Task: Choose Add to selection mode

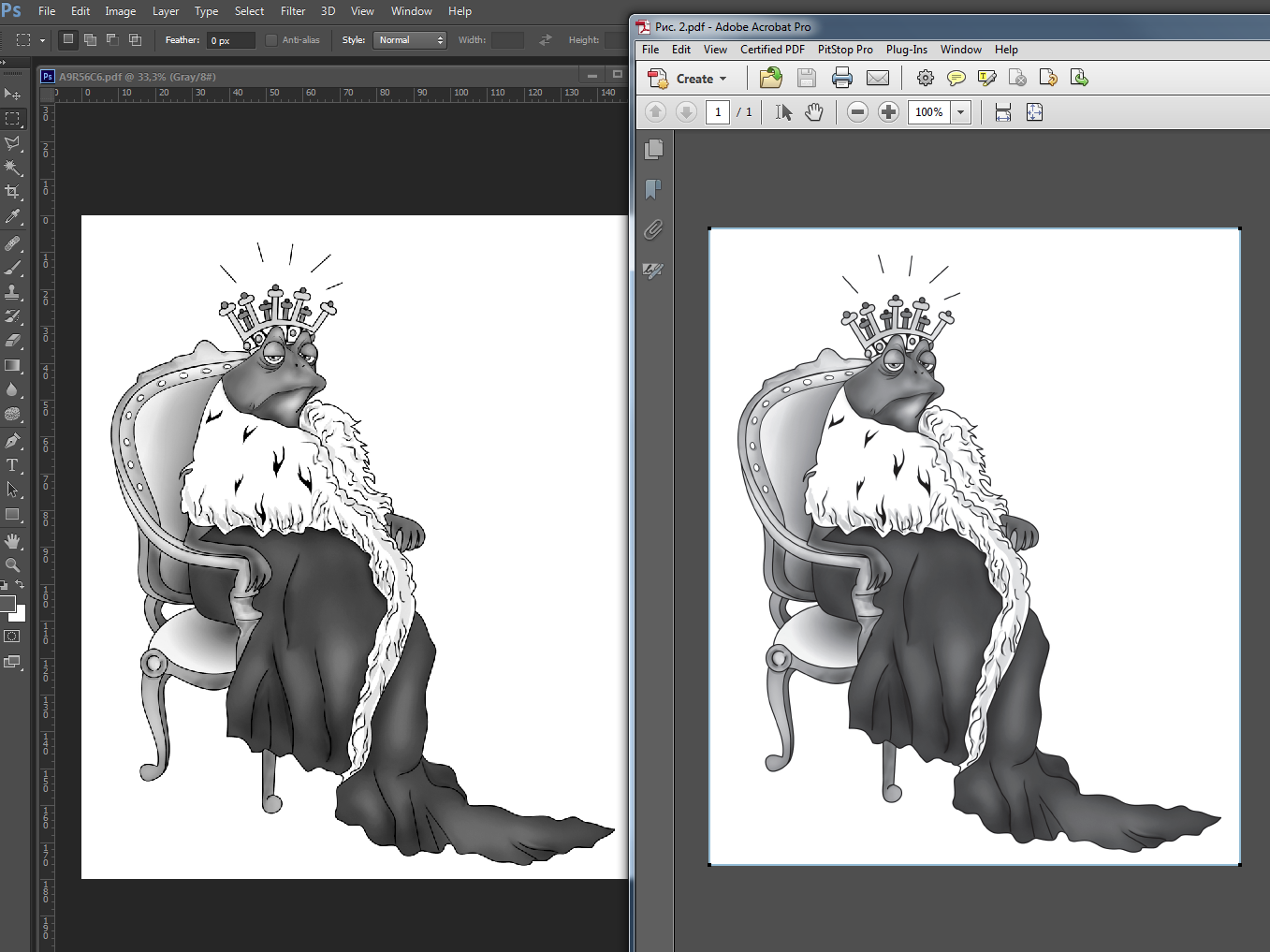Action: point(90,39)
